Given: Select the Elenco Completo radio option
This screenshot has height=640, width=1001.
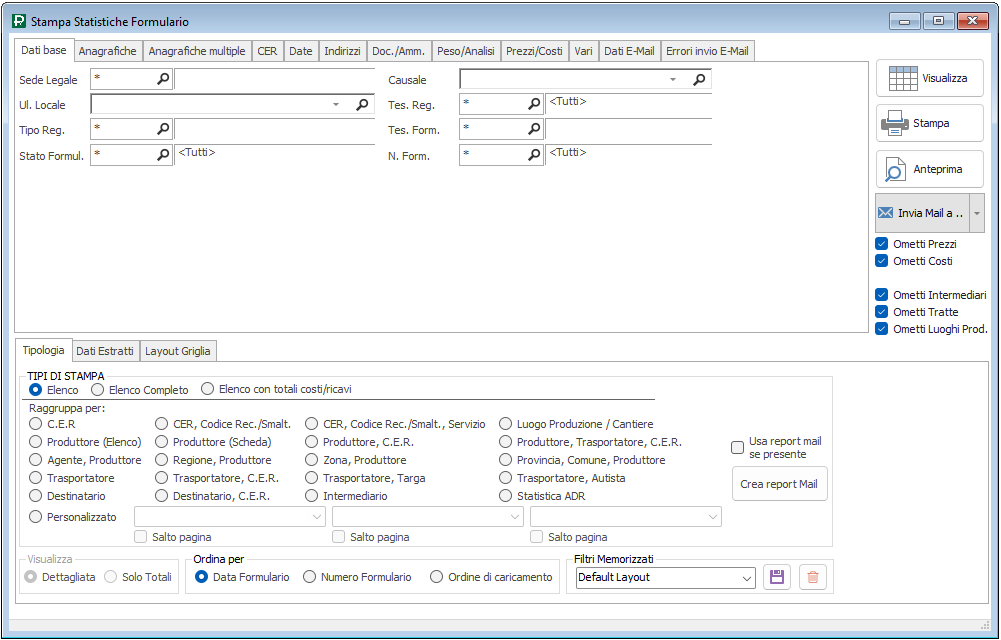Looking at the screenshot, I should point(98,389).
